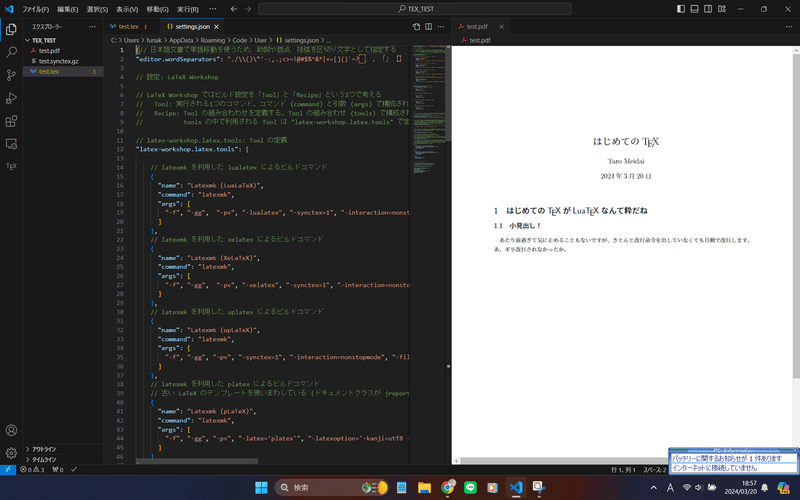Show errors and warnings in status bar

(x=32, y=469)
